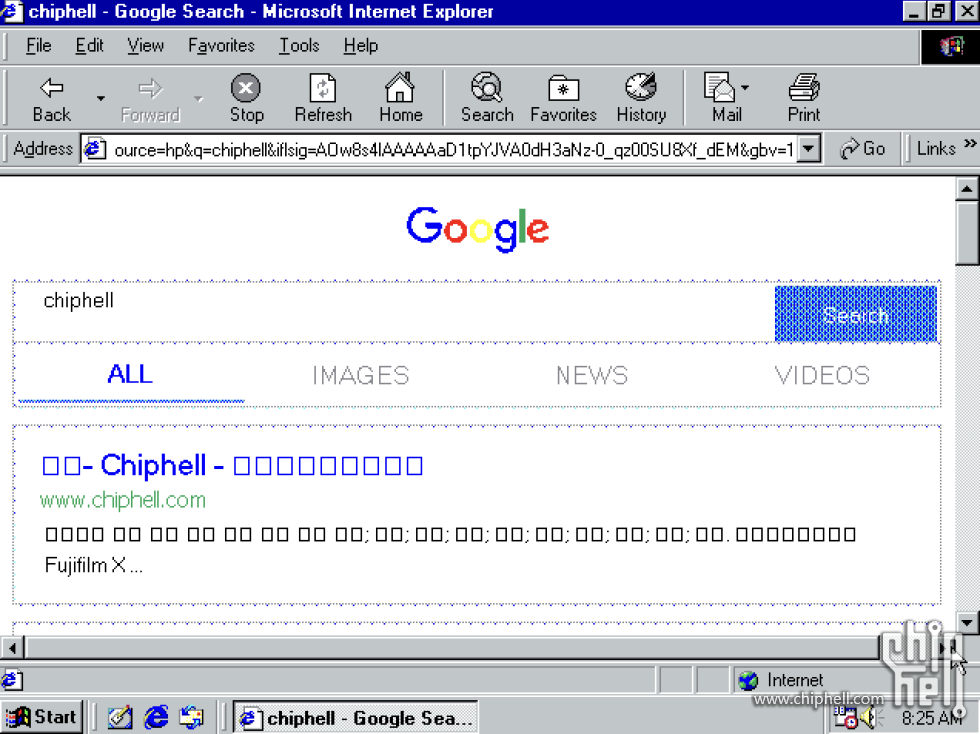The height and width of the screenshot is (734, 980).
Task: Stop loading the page
Action: click(x=246, y=99)
